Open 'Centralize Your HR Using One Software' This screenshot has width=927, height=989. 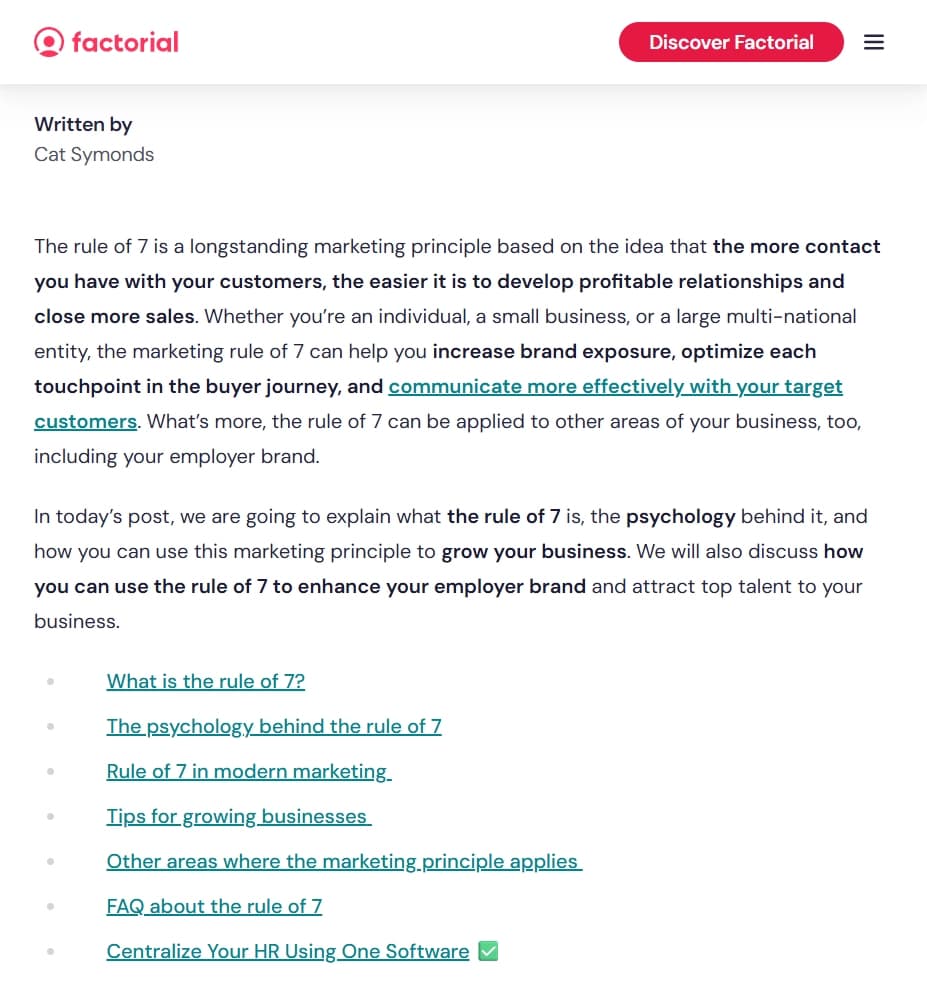click(x=288, y=951)
